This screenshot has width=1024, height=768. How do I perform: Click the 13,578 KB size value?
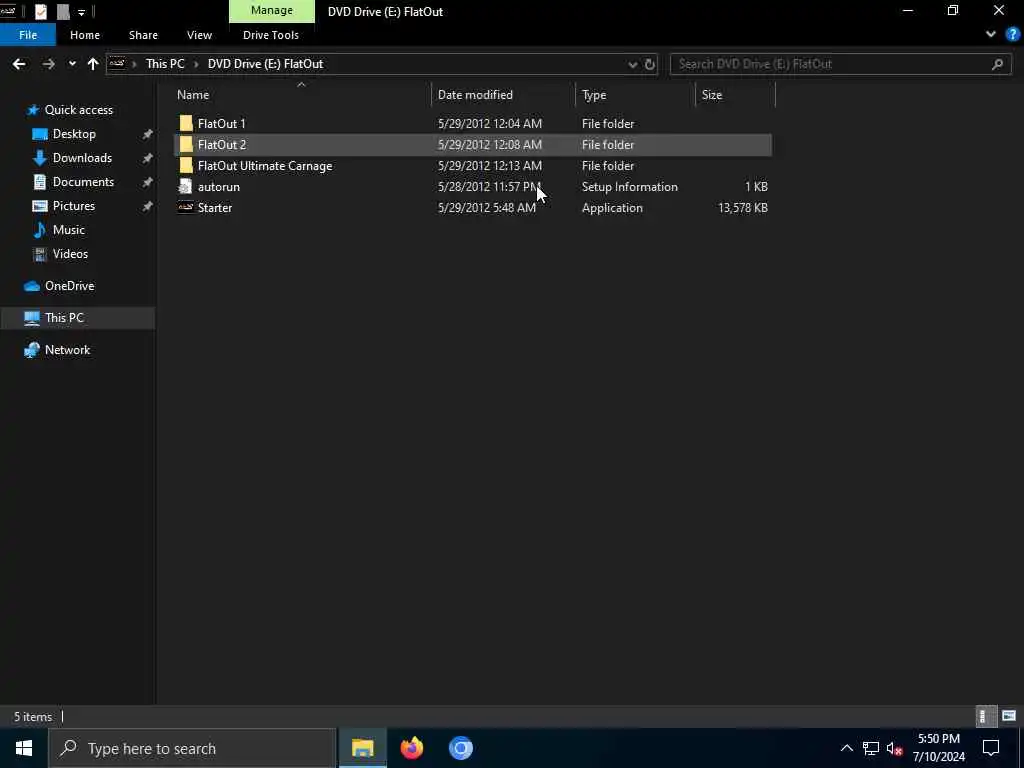pos(743,208)
